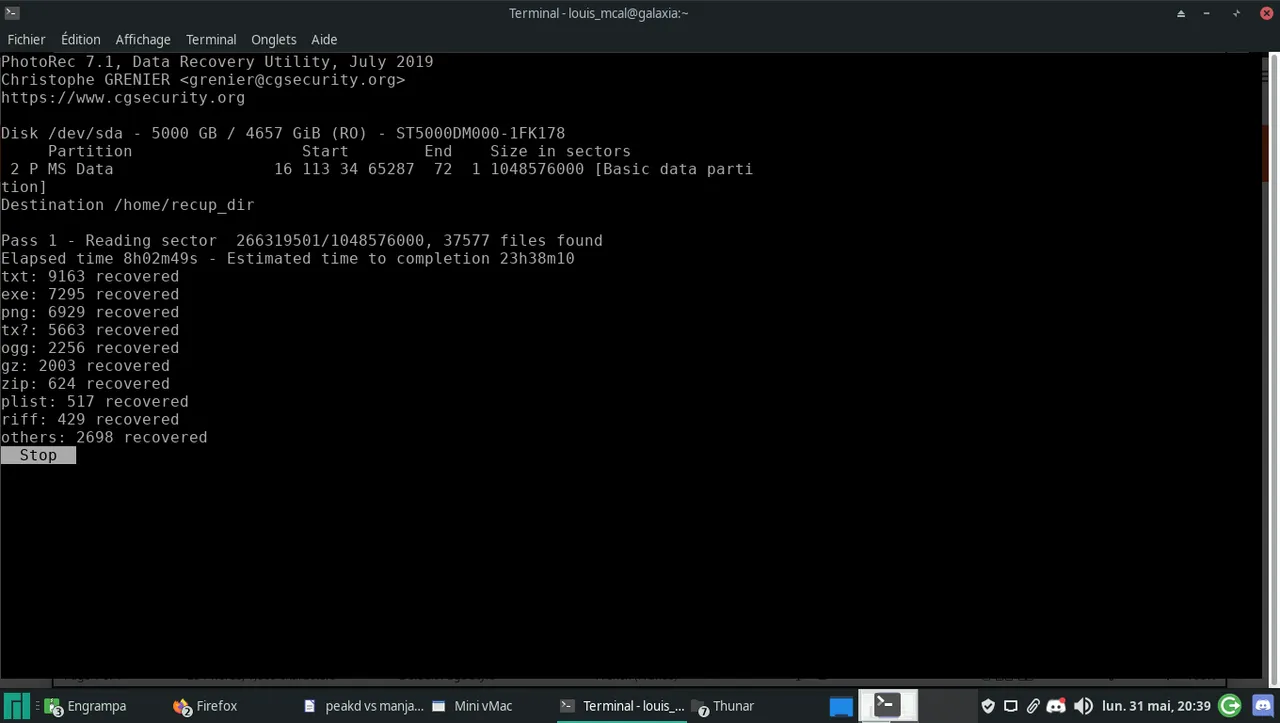The image size is (1280, 723).
Task: Maximize the Terminal window
Action: (x=1237, y=13)
